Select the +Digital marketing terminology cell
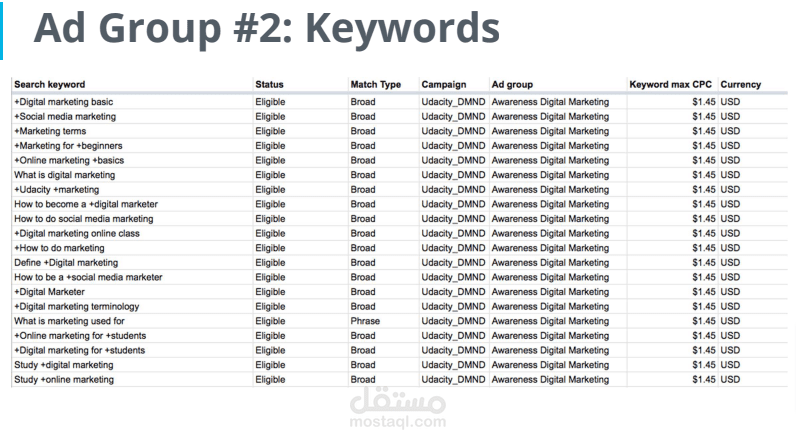This screenshot has width=796, height=439. [x=76, y=306]
